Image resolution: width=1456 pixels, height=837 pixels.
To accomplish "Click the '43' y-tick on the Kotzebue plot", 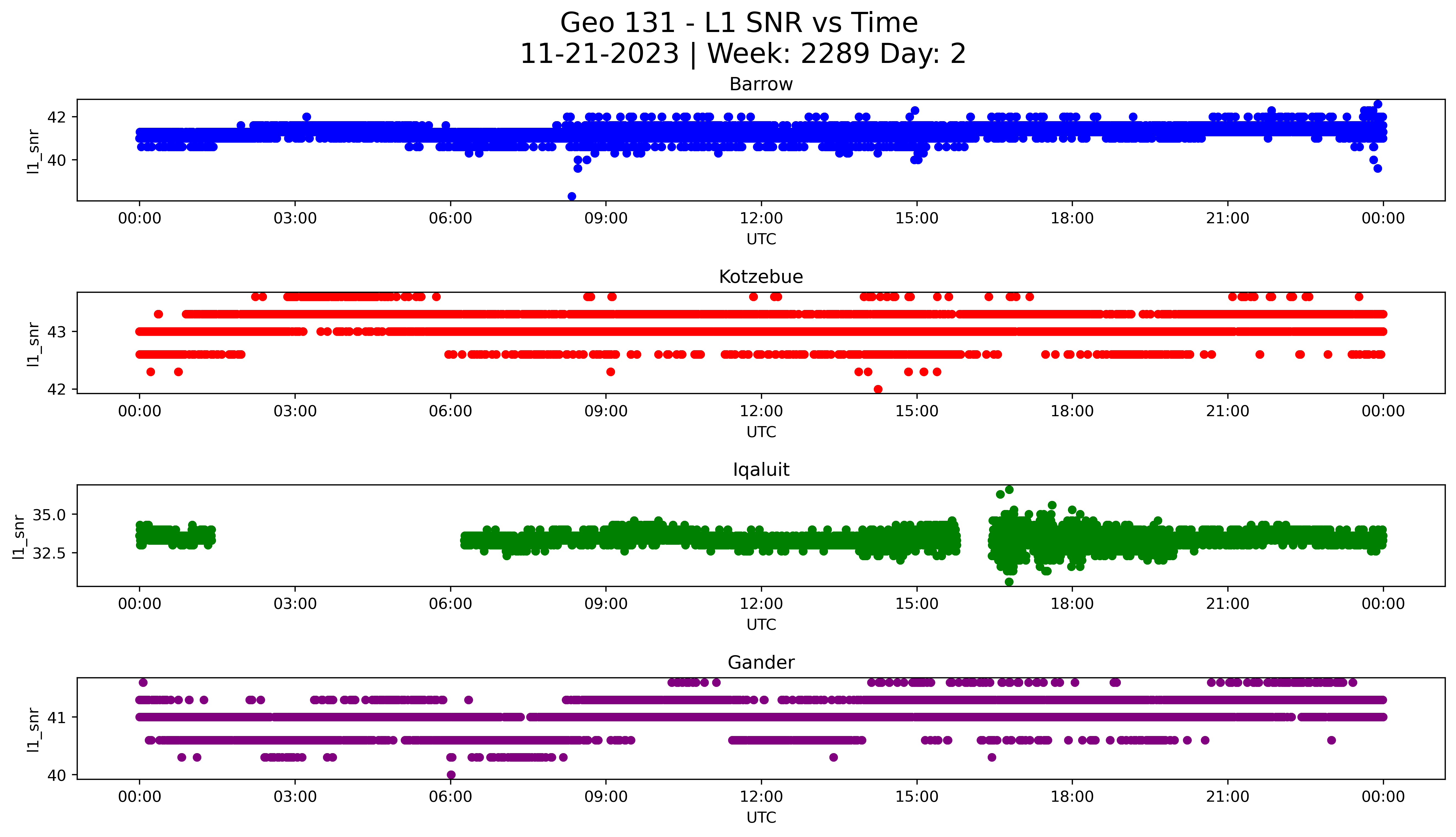I will coord(57,332).
